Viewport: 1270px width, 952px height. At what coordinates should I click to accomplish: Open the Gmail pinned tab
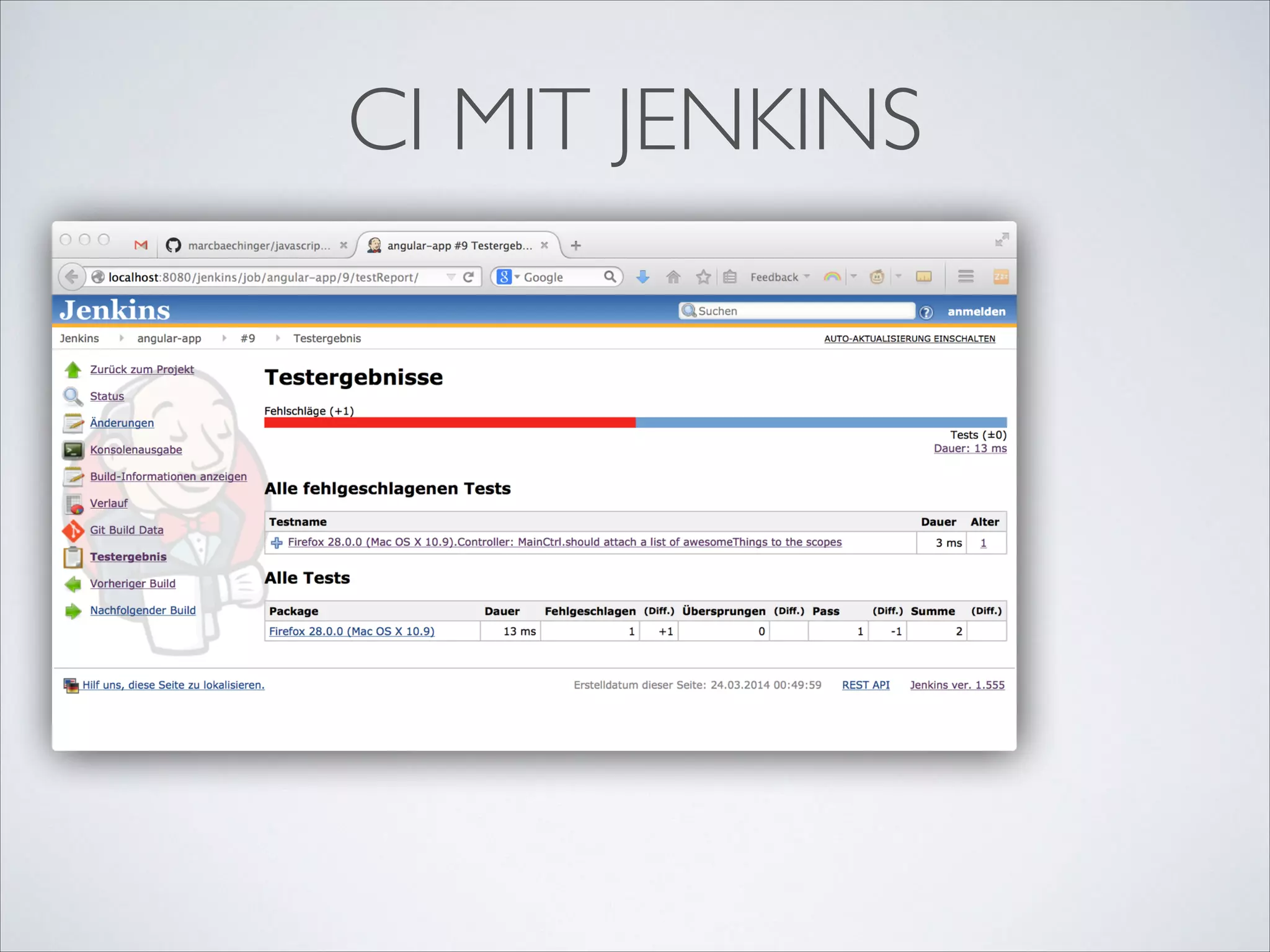pos(141,245)
